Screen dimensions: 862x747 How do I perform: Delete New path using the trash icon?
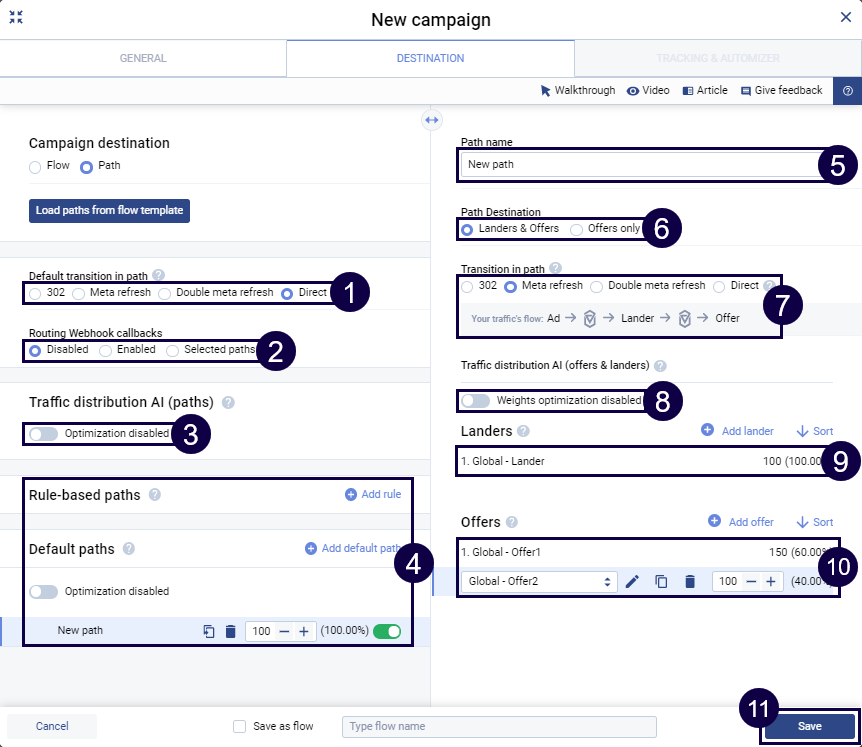point(231,631)
